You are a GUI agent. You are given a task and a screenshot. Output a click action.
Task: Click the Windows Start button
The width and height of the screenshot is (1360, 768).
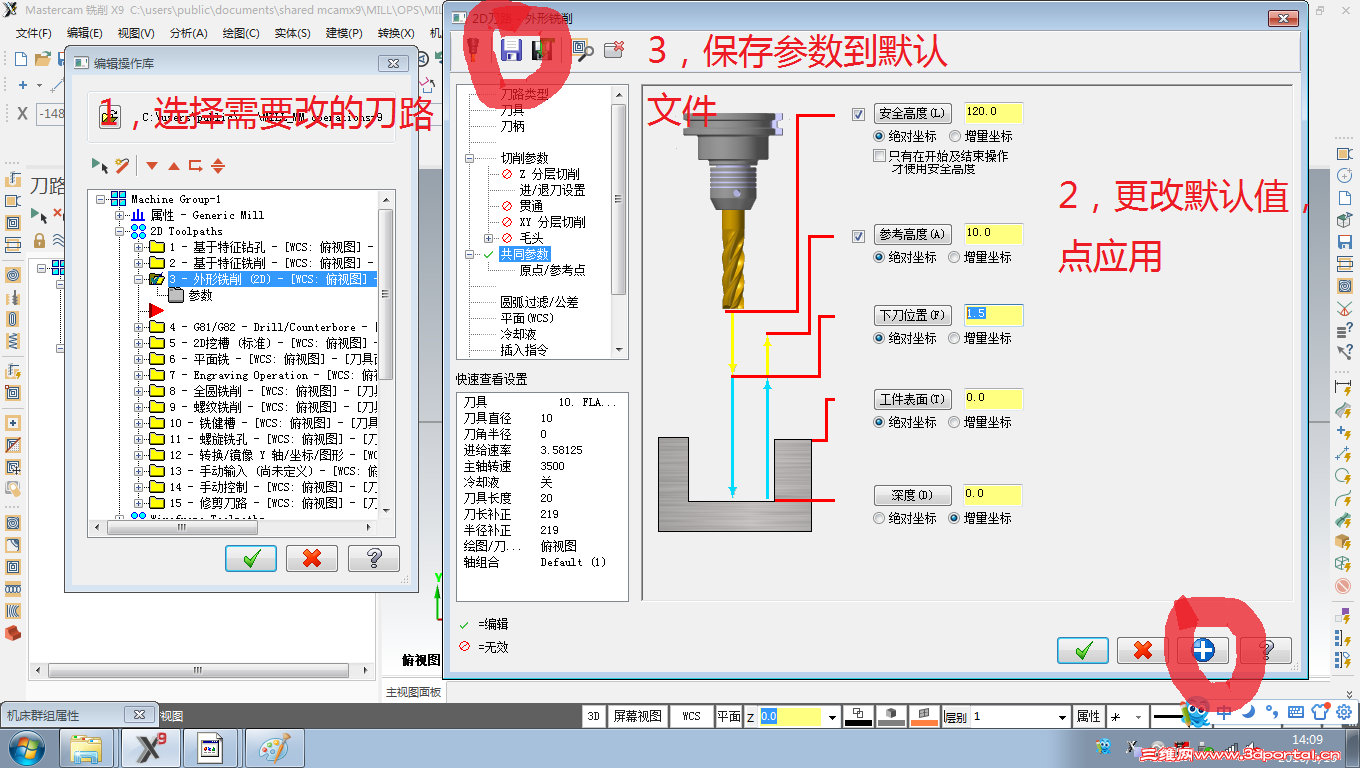[x=26, y=747]
